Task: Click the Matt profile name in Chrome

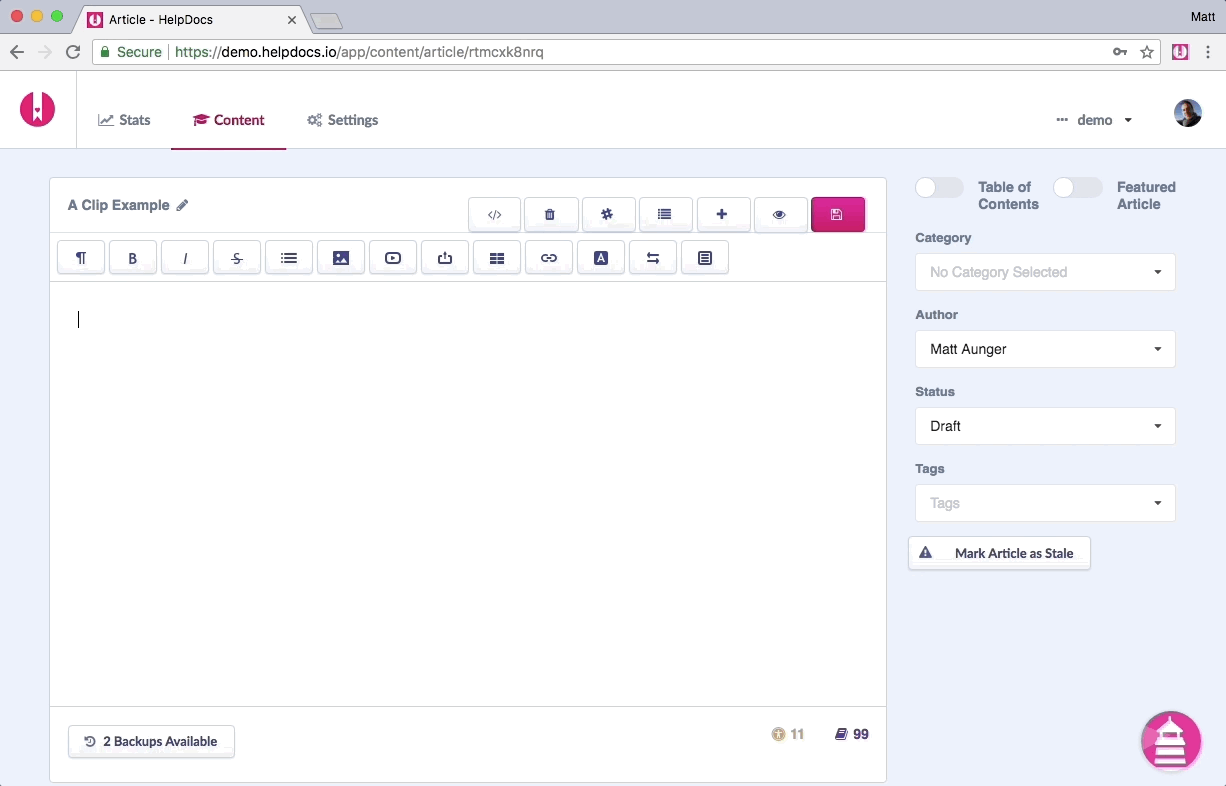Action: (x=1203, y=16)
